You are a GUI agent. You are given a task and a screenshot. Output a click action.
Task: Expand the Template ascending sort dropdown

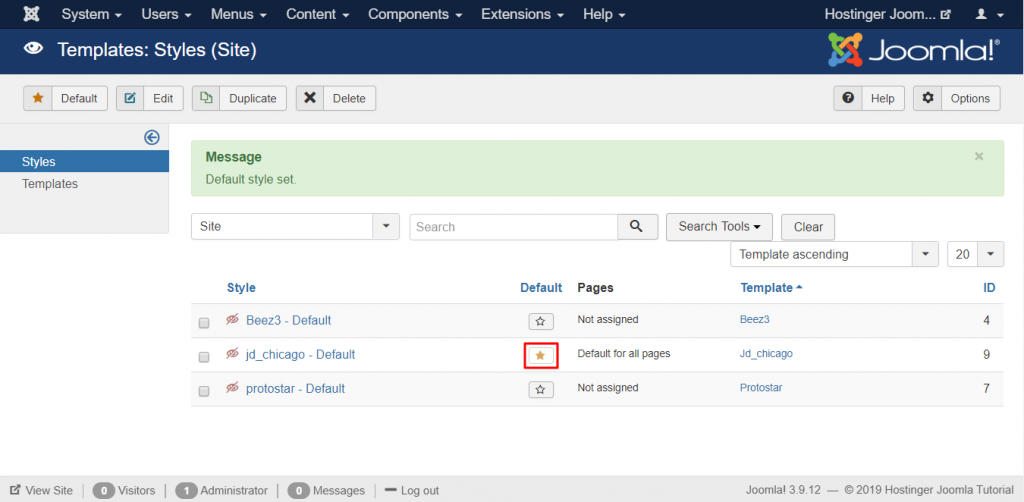pyautogui.click(x=834, y=255)
